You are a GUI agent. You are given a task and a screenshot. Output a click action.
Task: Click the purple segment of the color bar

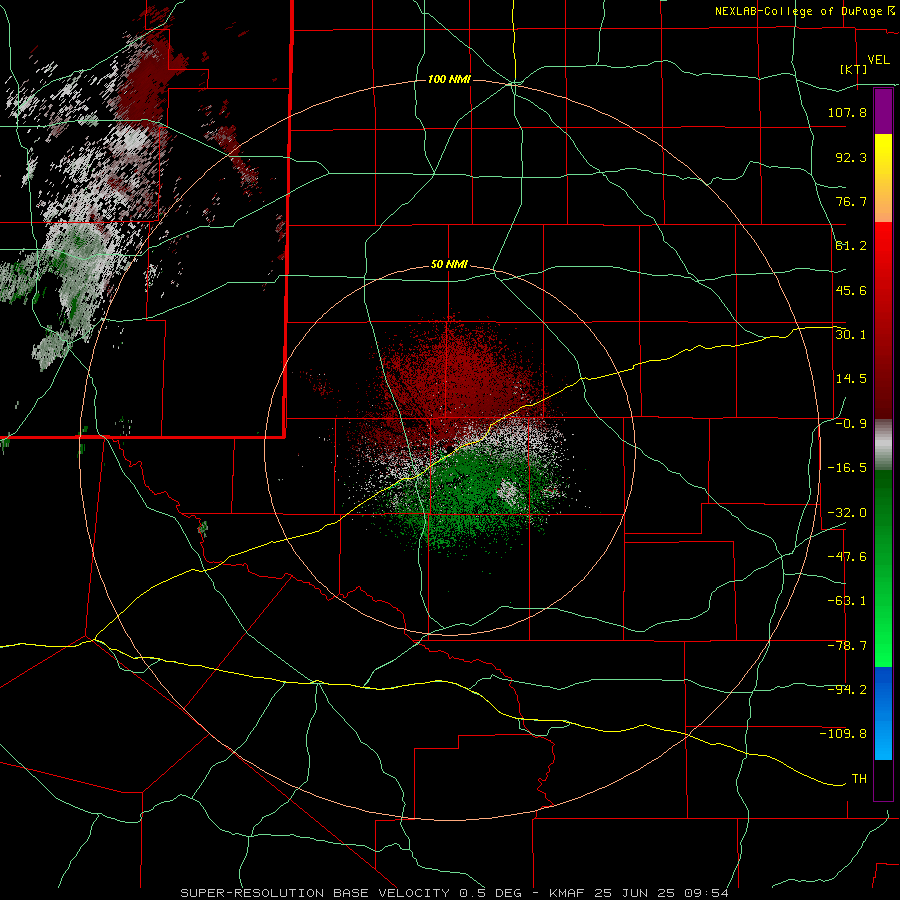pyautogui.click(x=883, y=111)
